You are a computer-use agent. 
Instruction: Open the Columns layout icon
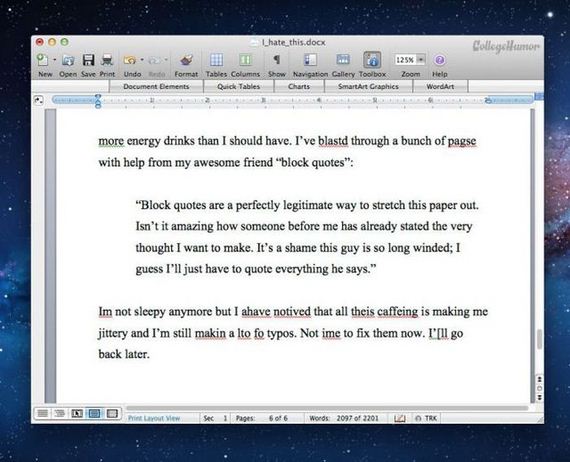point(245,60)
